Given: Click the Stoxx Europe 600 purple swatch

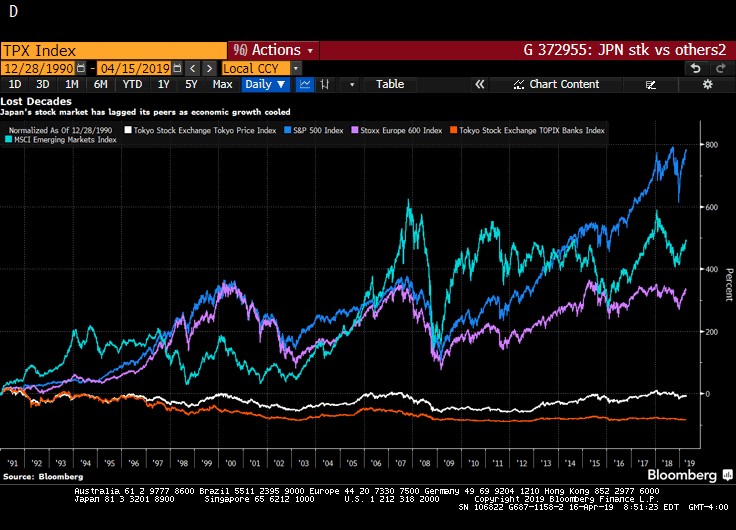Looking at the screenshot, I should [355, 130].
